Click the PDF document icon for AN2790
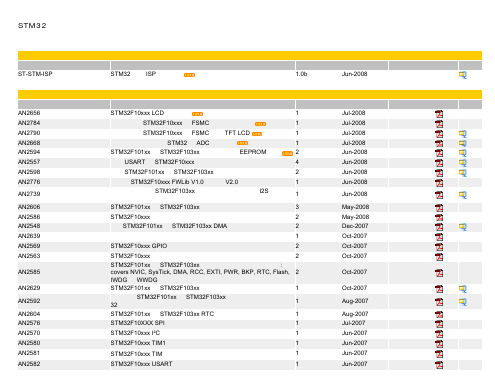Viewport: 495px width, 383px height. 439,134
